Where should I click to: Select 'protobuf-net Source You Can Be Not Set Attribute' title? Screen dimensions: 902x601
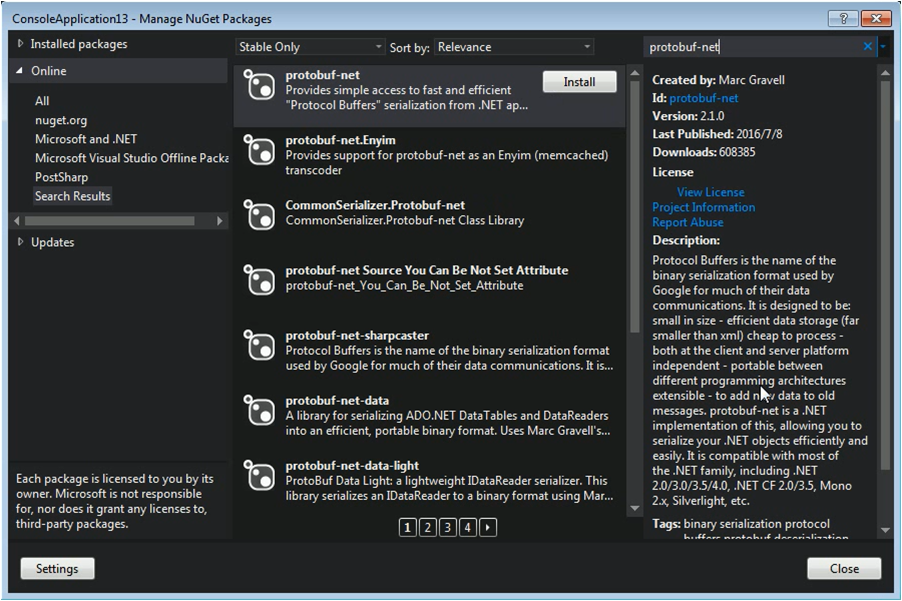[x=427, y=270]
